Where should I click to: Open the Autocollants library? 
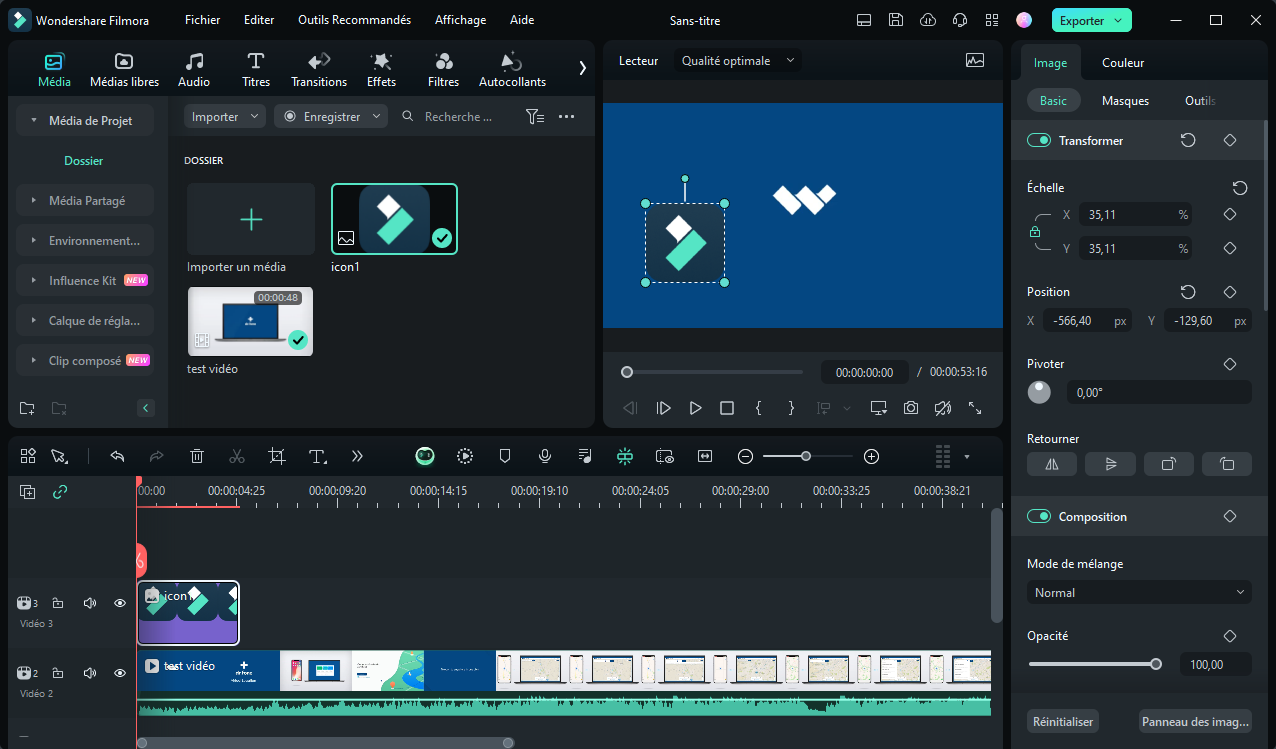click(x=512, y=69)
